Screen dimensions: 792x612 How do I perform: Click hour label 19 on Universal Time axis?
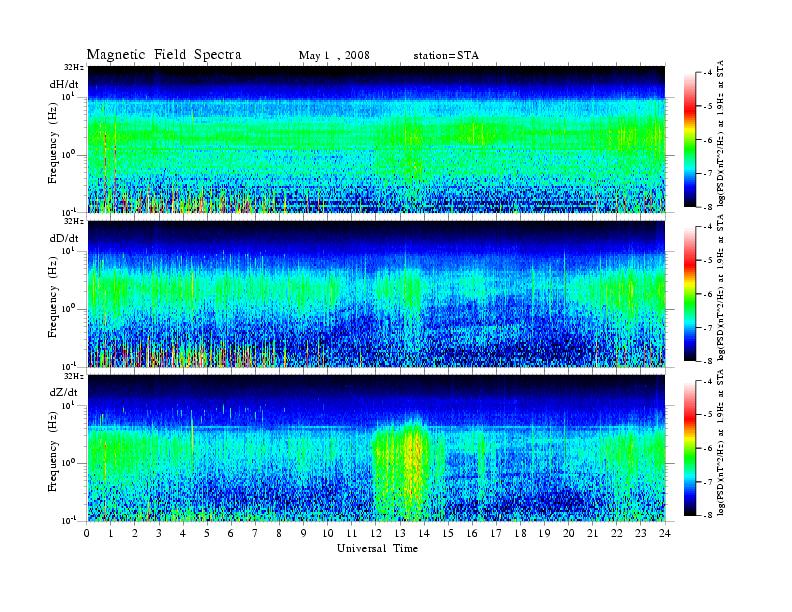coord(544,533)
